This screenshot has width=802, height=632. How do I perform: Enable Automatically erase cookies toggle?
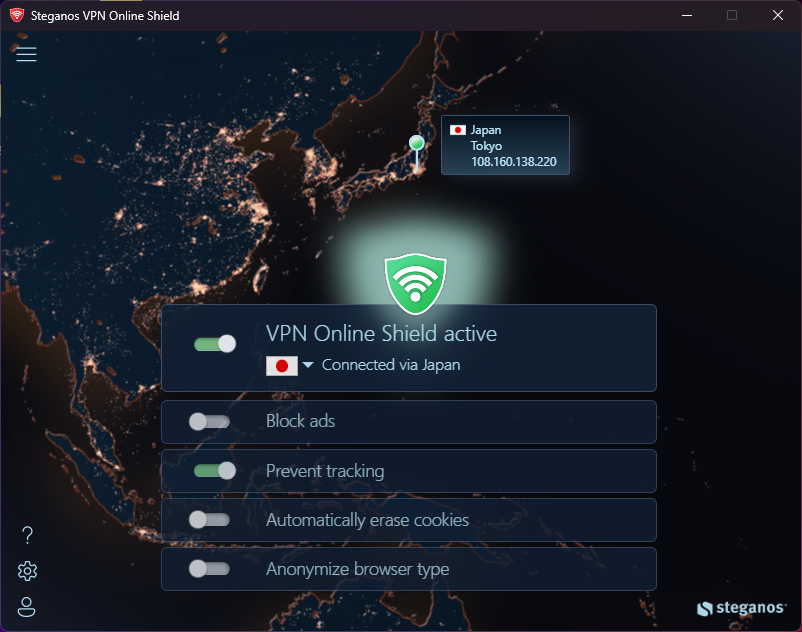coord(209,520)
